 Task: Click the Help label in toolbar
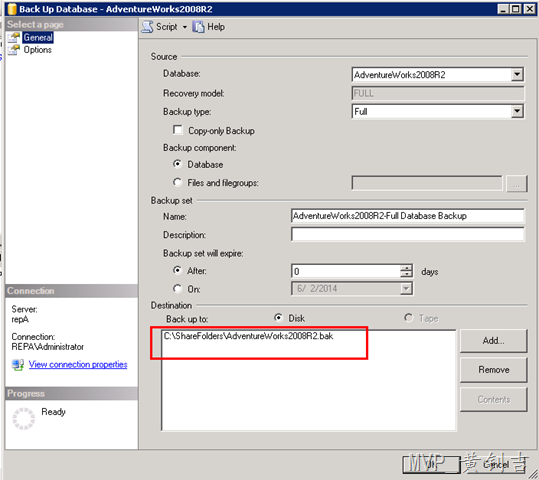216,27
